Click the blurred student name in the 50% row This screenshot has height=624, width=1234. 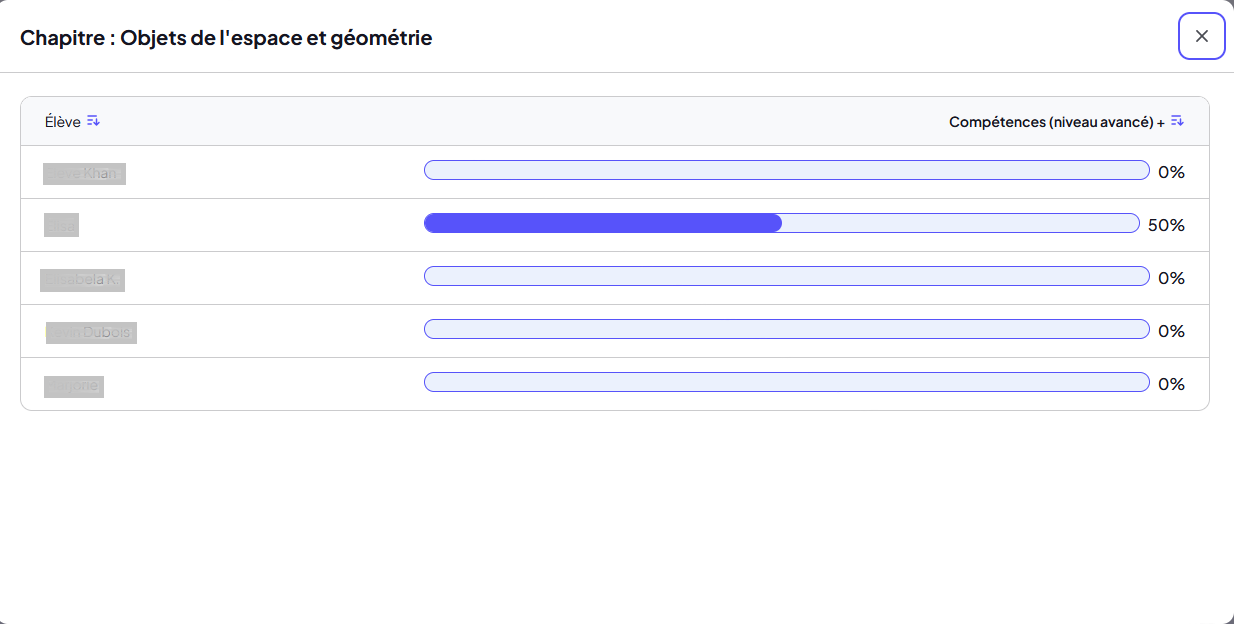pos(61,226)
